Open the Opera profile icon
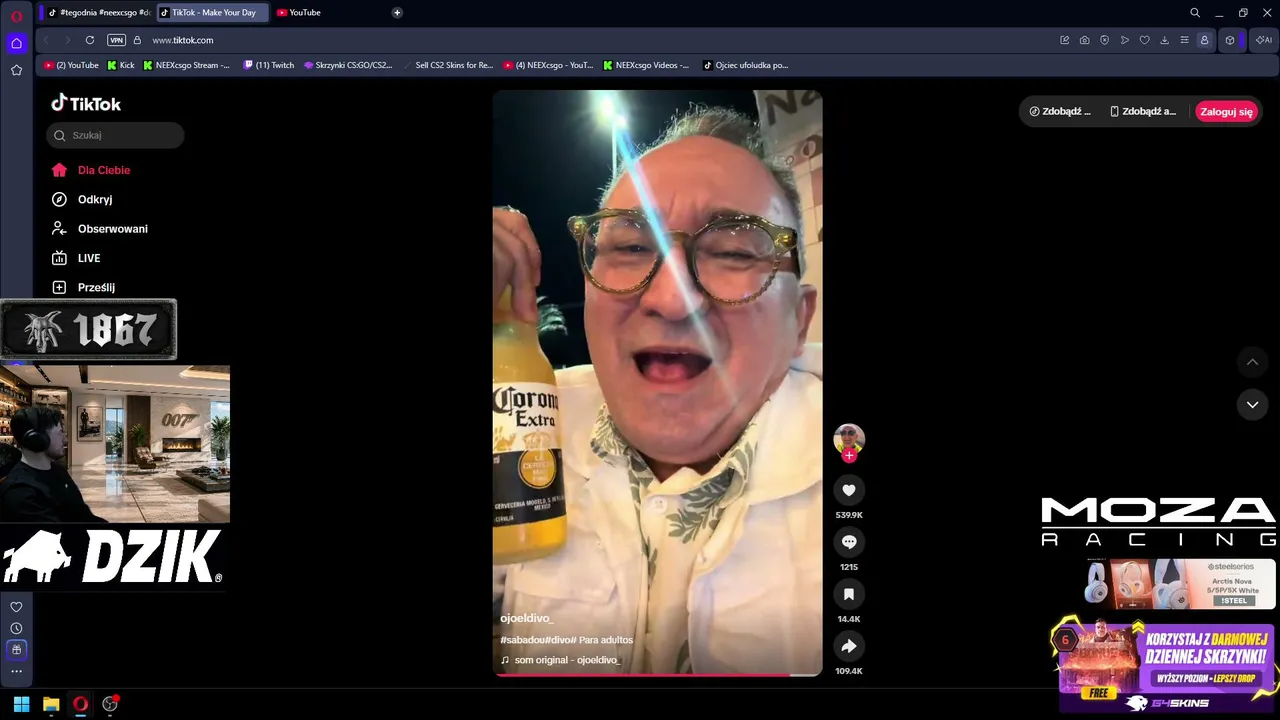Viewport: 1280px width, 720px height. [1204, 40]
